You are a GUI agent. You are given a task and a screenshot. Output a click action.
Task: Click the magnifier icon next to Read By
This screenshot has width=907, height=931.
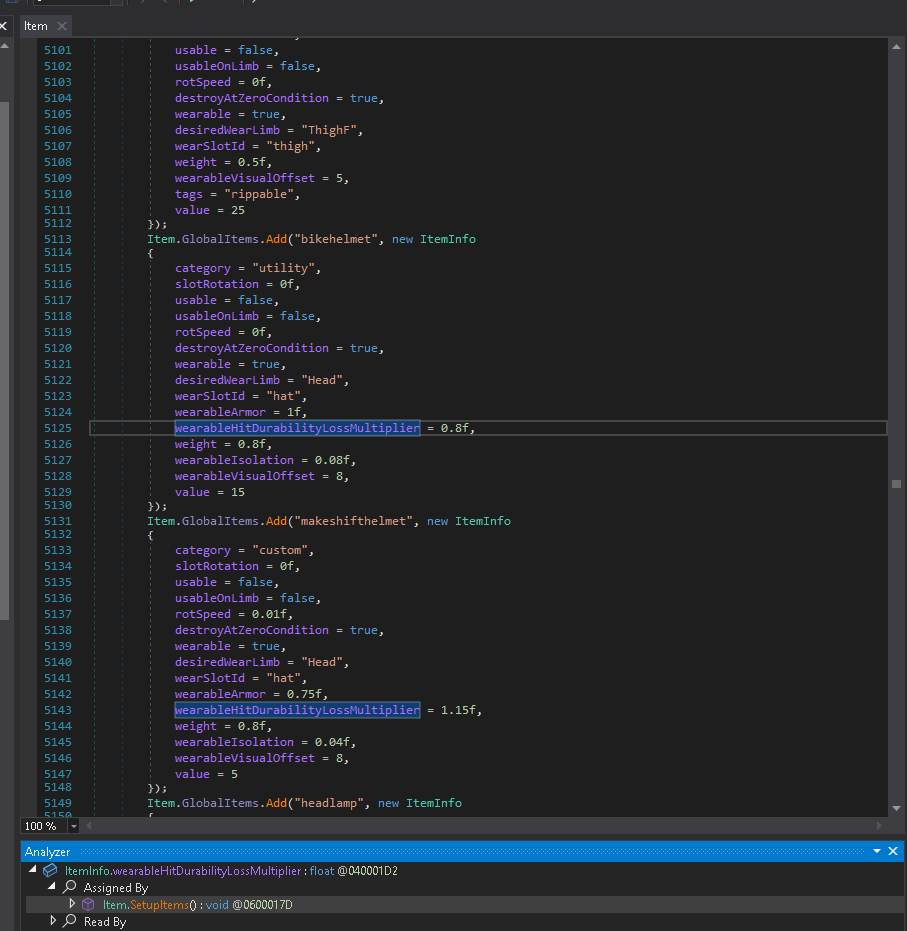[x=70, y=921]
